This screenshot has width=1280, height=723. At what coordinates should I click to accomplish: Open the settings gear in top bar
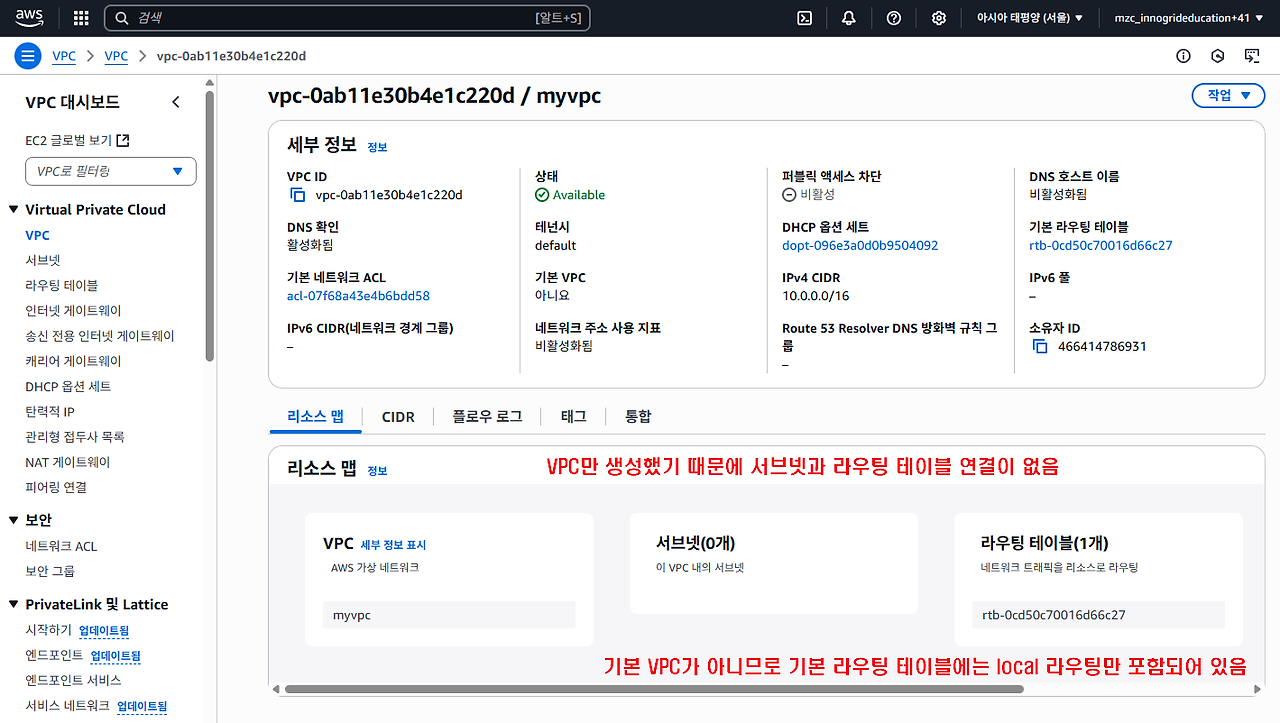(x=939, y=18)
